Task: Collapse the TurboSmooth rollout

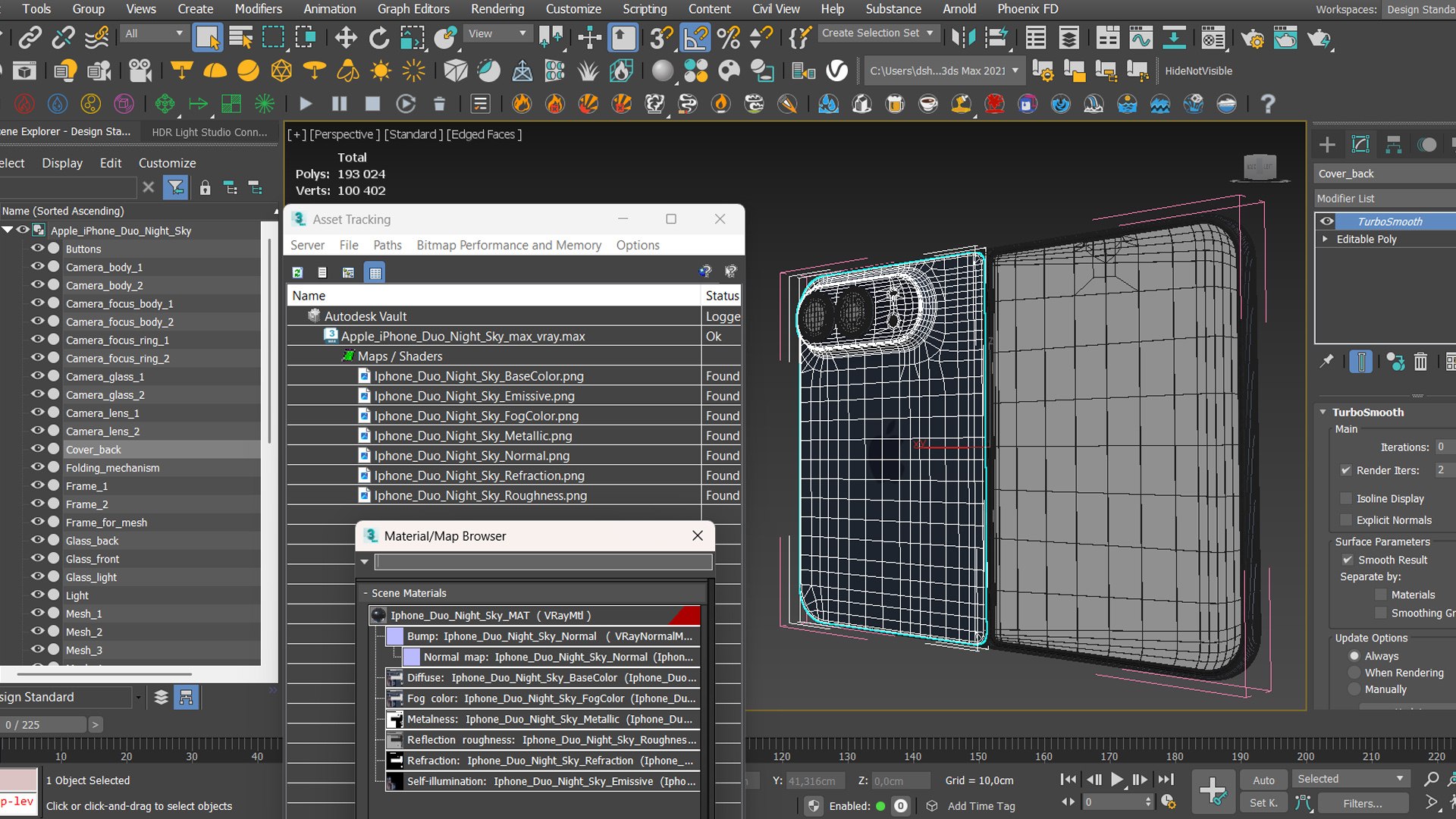Action: click(1323, 413)
